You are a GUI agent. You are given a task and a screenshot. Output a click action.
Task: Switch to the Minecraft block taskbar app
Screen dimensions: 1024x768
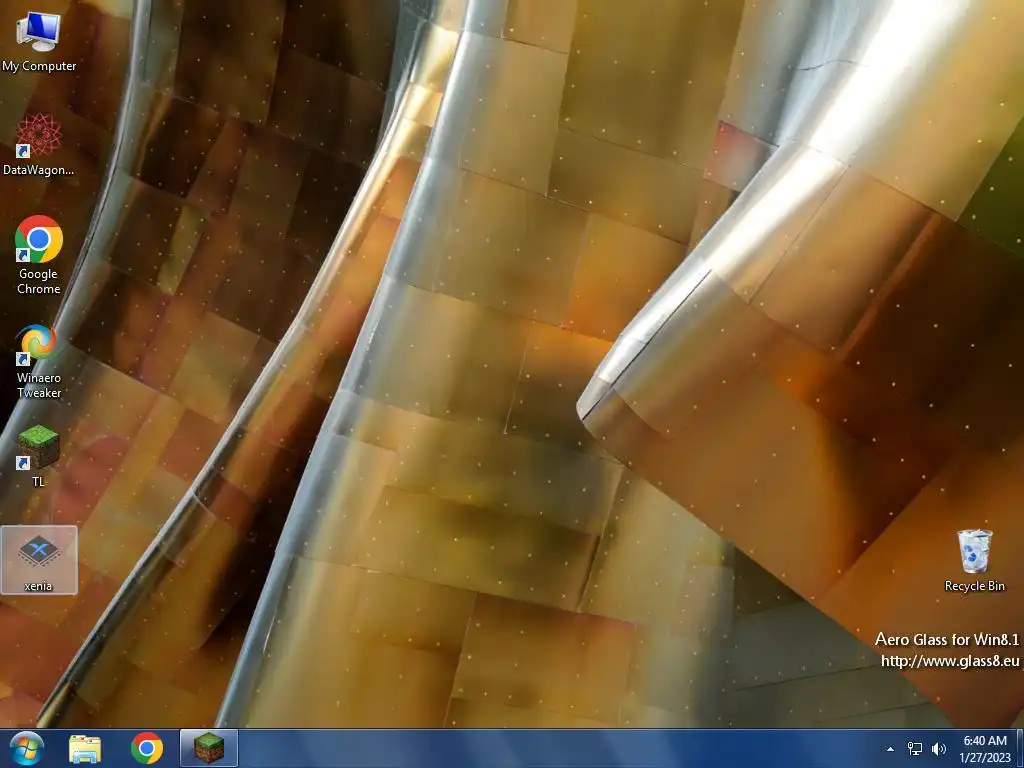point(209,748)
